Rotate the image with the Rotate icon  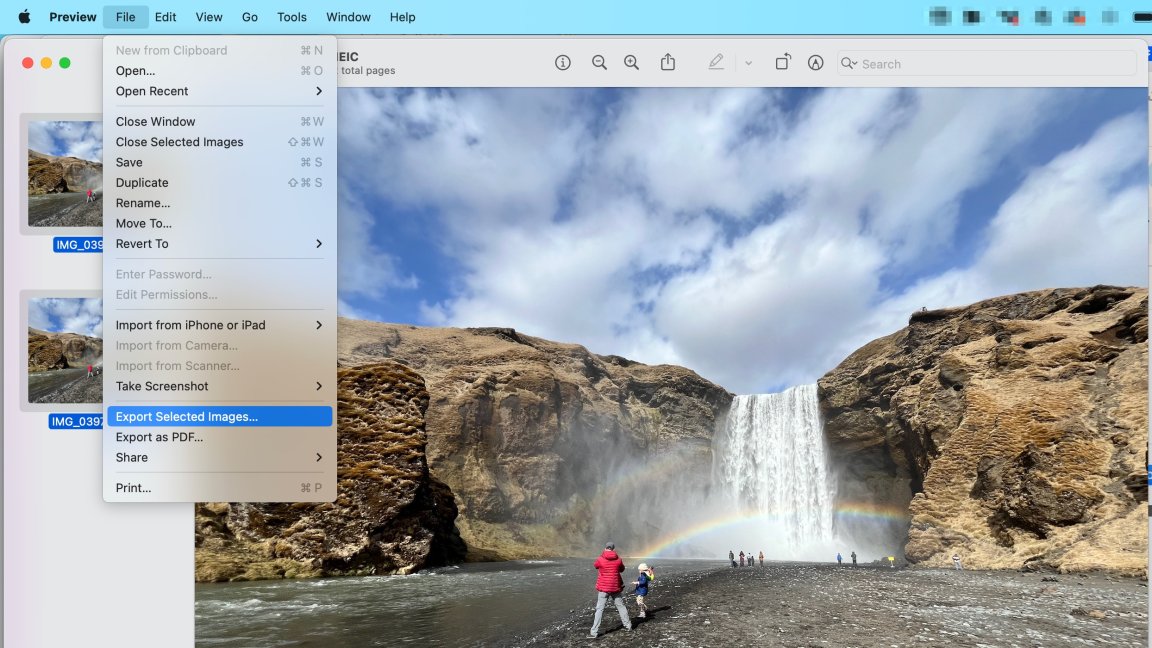(783, 63)
